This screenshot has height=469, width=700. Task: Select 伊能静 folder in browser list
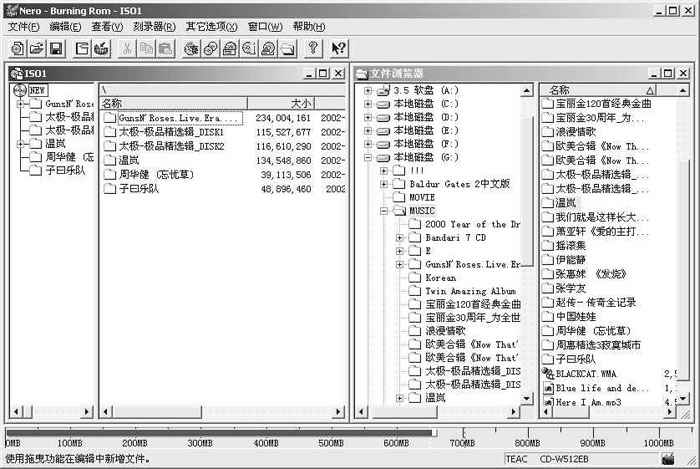click(x=563, y=260)
